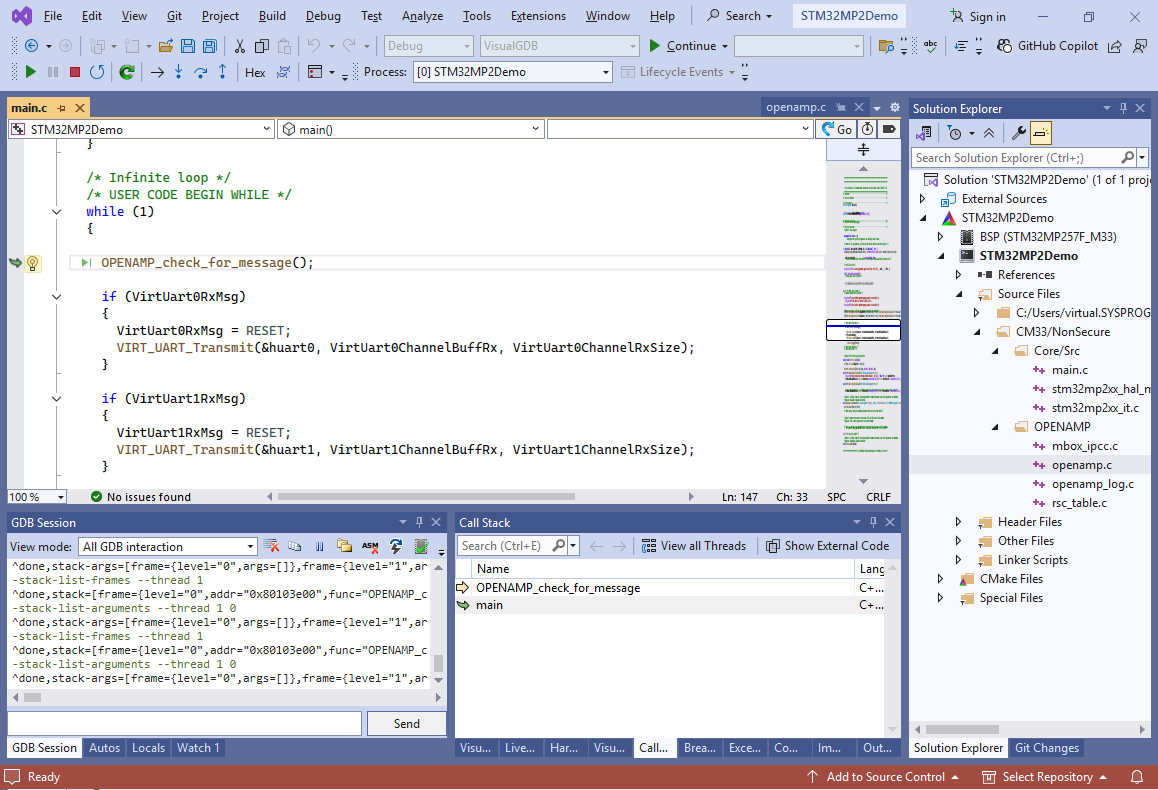
Task: Click Step Out icon
Action: [x=222, y=72]
